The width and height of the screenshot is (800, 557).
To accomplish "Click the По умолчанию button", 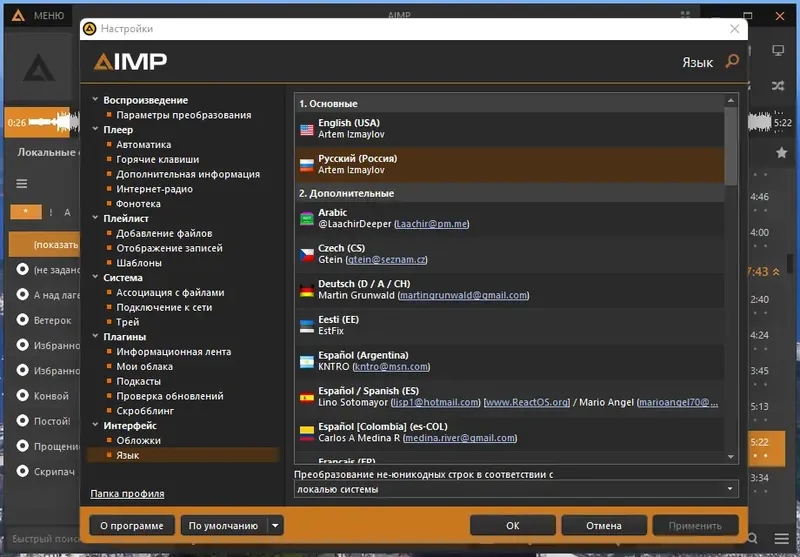I will pos(224,525).
